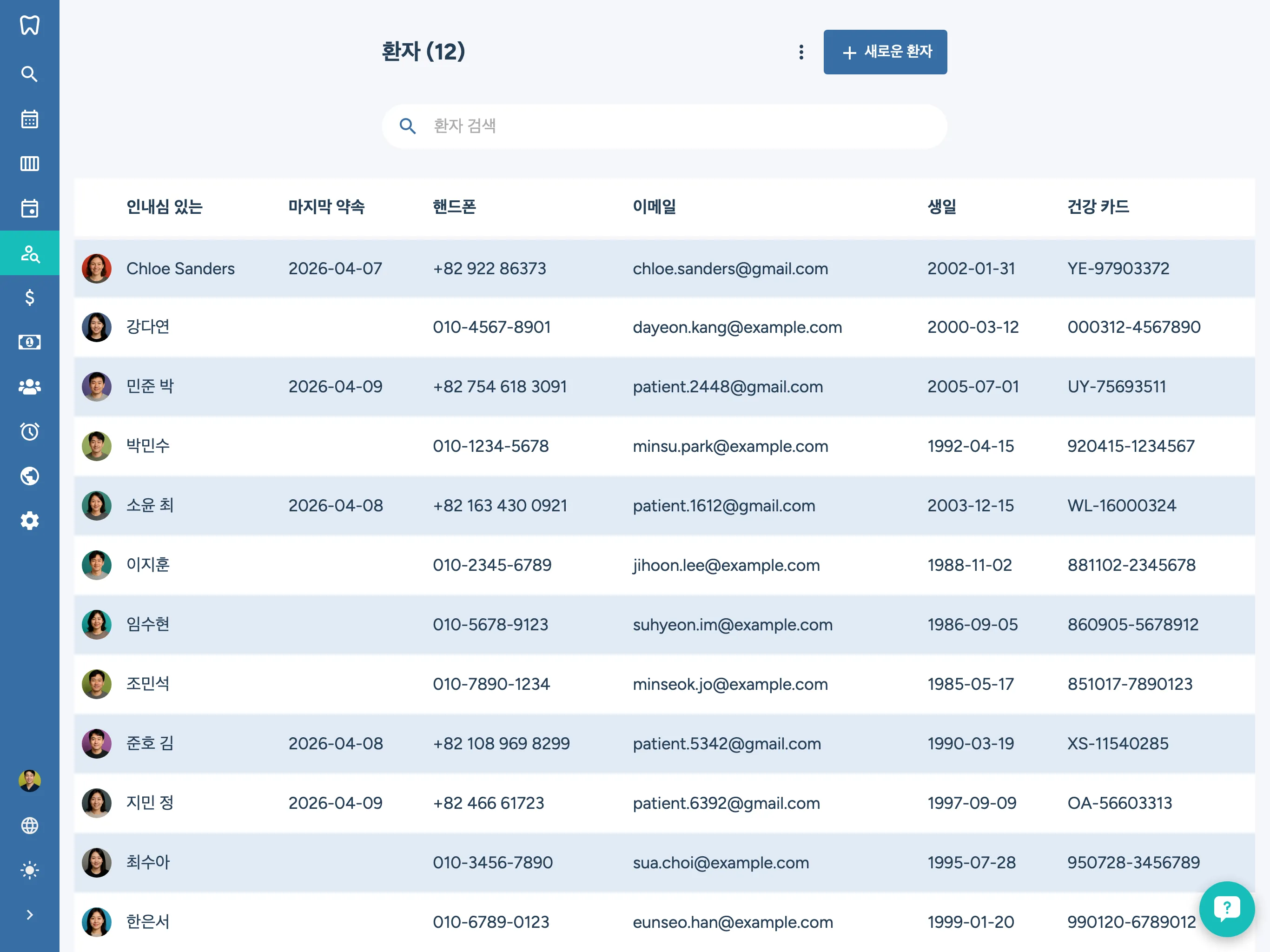Select the active patients tab in sidebar
1270x952 pixels.
(x=29, y=253)
